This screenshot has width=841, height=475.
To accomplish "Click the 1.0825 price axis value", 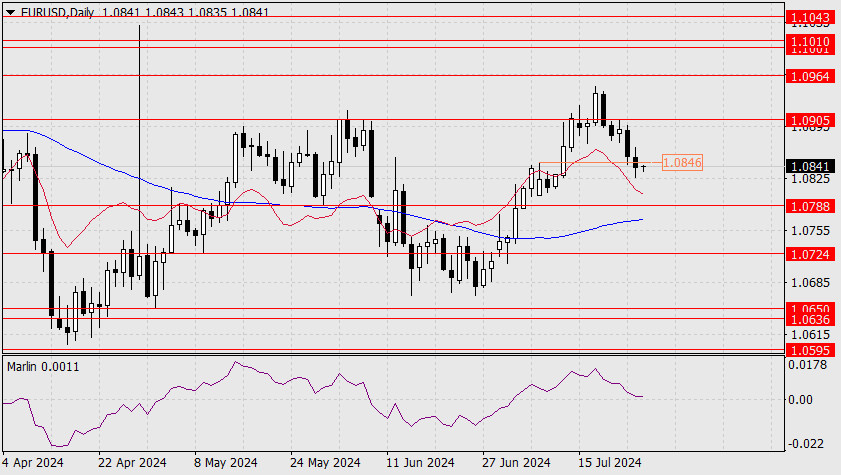I will click(810, 179).
